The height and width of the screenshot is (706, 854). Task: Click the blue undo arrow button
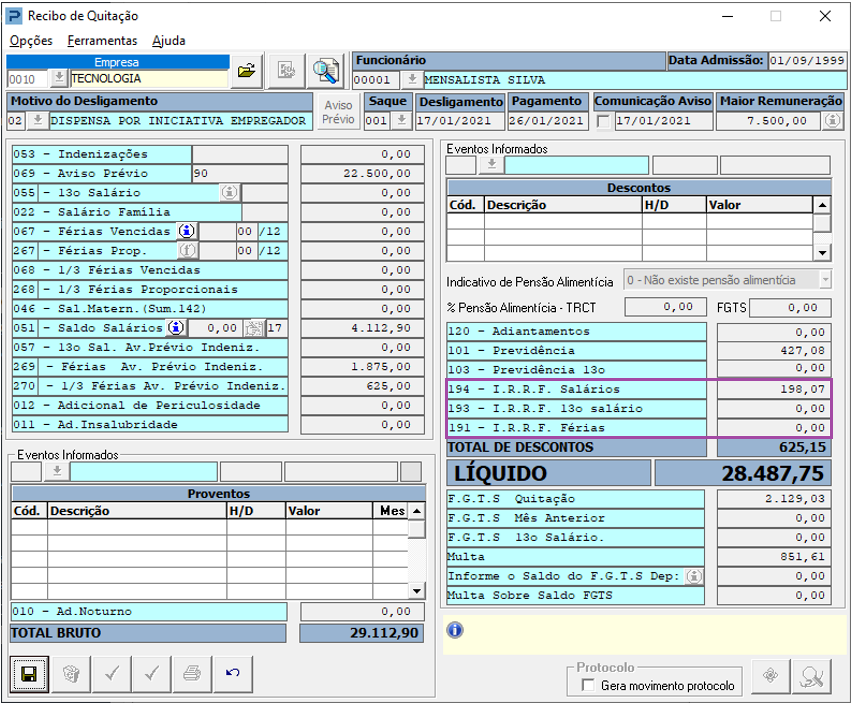[233, 674]
